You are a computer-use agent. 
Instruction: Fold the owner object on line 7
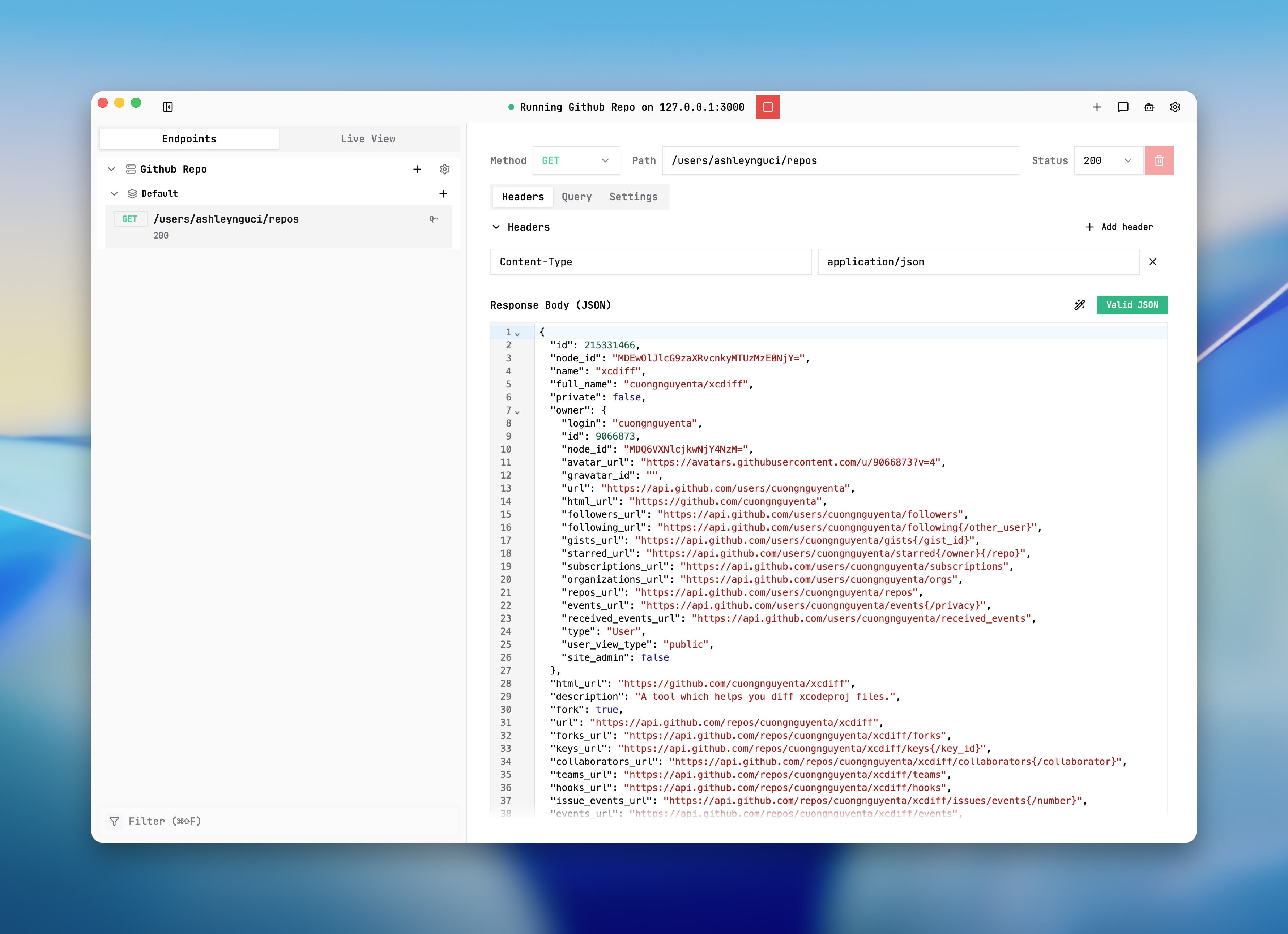pos(518,411)
